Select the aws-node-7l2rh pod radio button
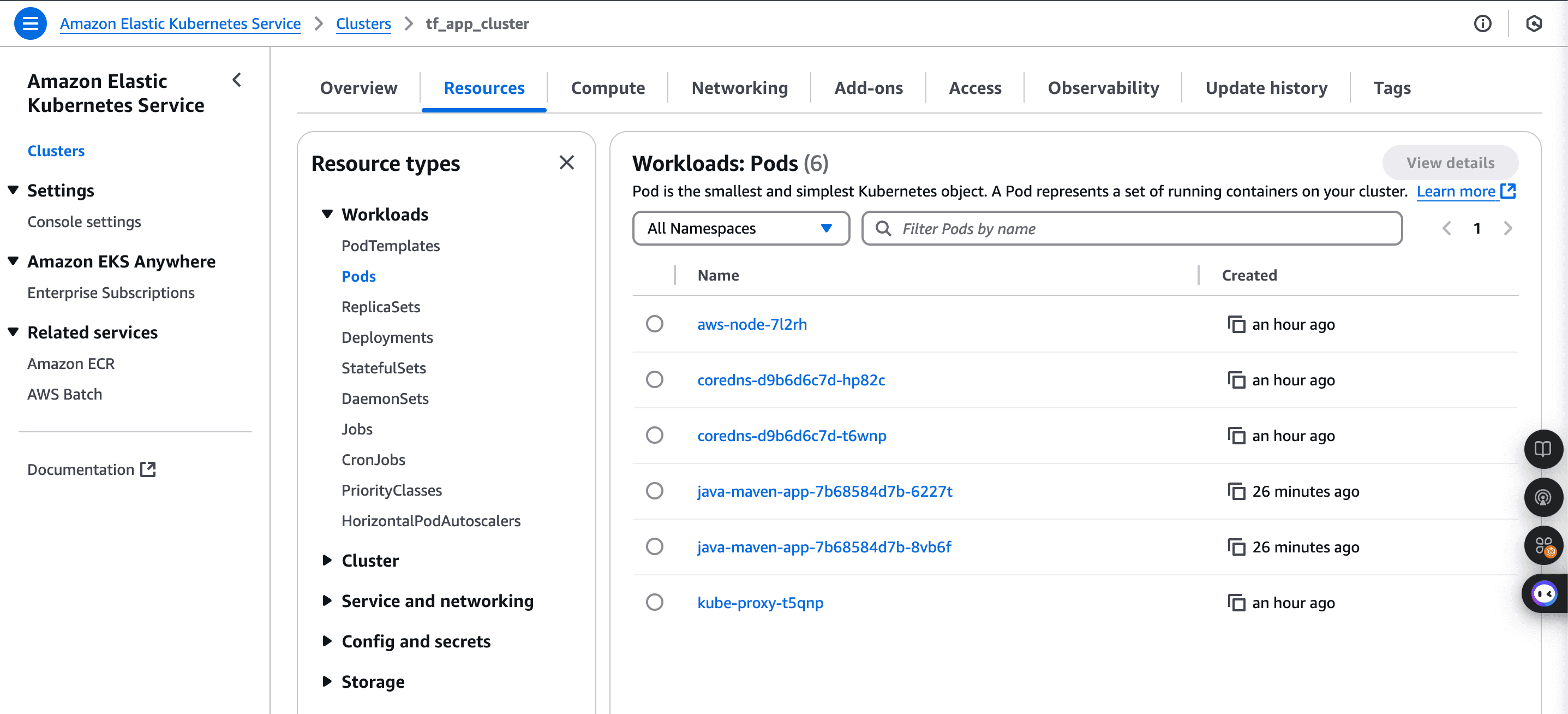This screenshot has width=1568, height=714. tap(654, 324)
